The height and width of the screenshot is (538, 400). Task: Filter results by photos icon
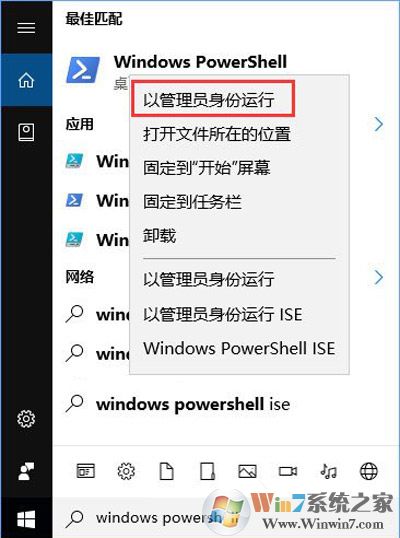(247, 471)
